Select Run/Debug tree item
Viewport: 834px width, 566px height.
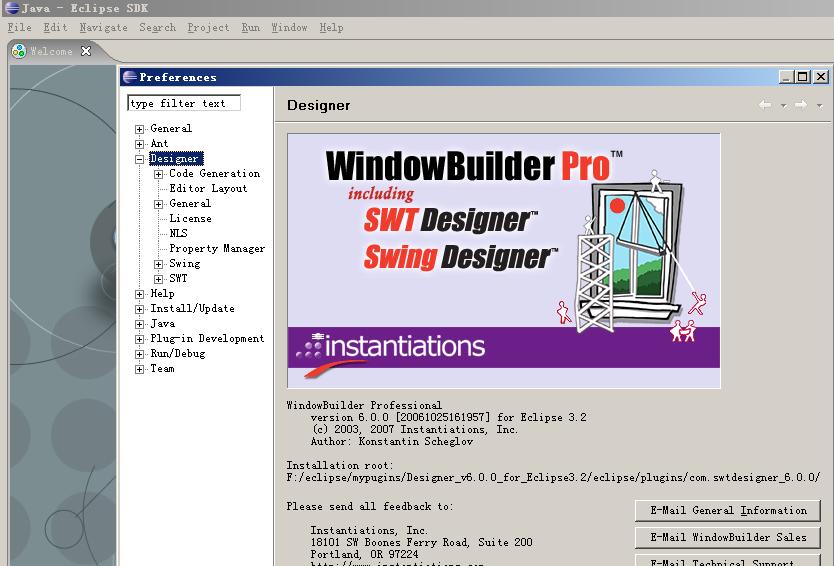point(178,354)
